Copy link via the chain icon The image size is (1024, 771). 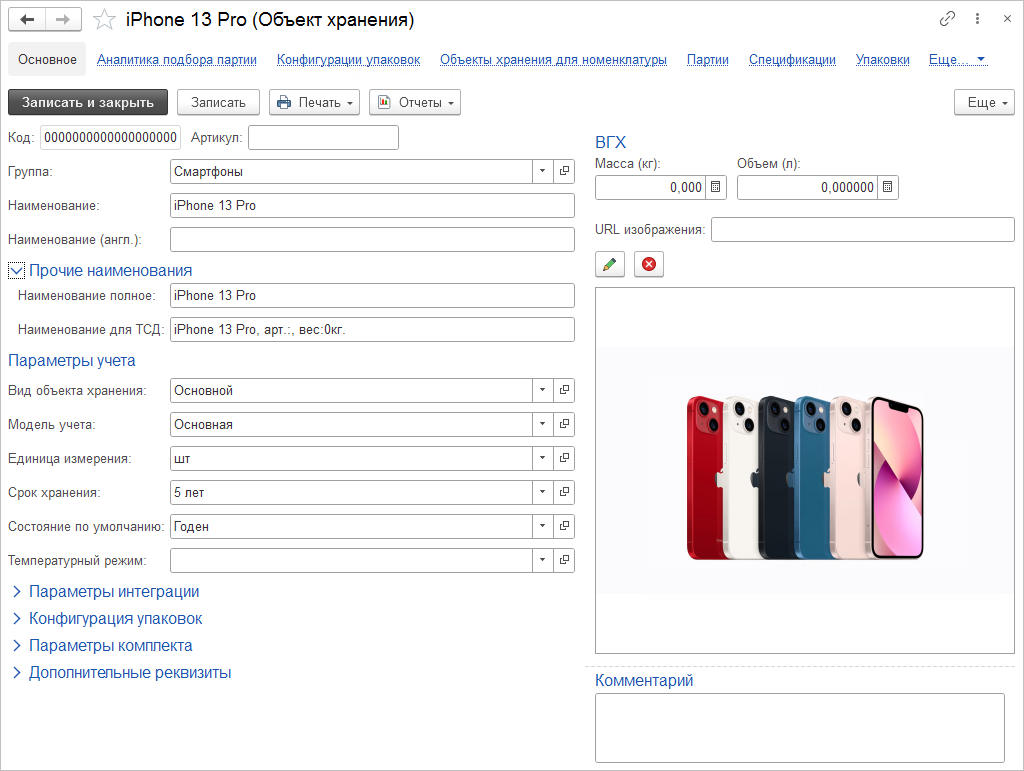(947, 19)
